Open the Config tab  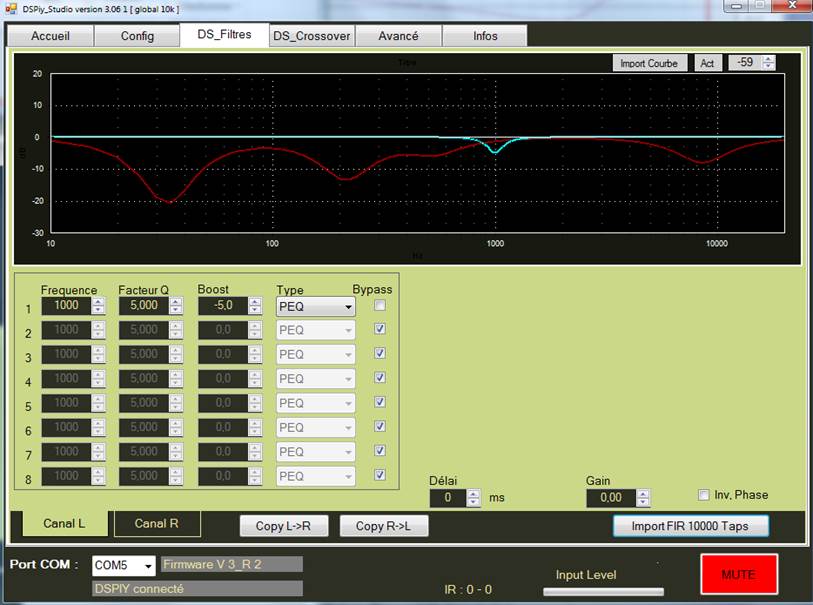pyautogui.click(x=137, y=36)
